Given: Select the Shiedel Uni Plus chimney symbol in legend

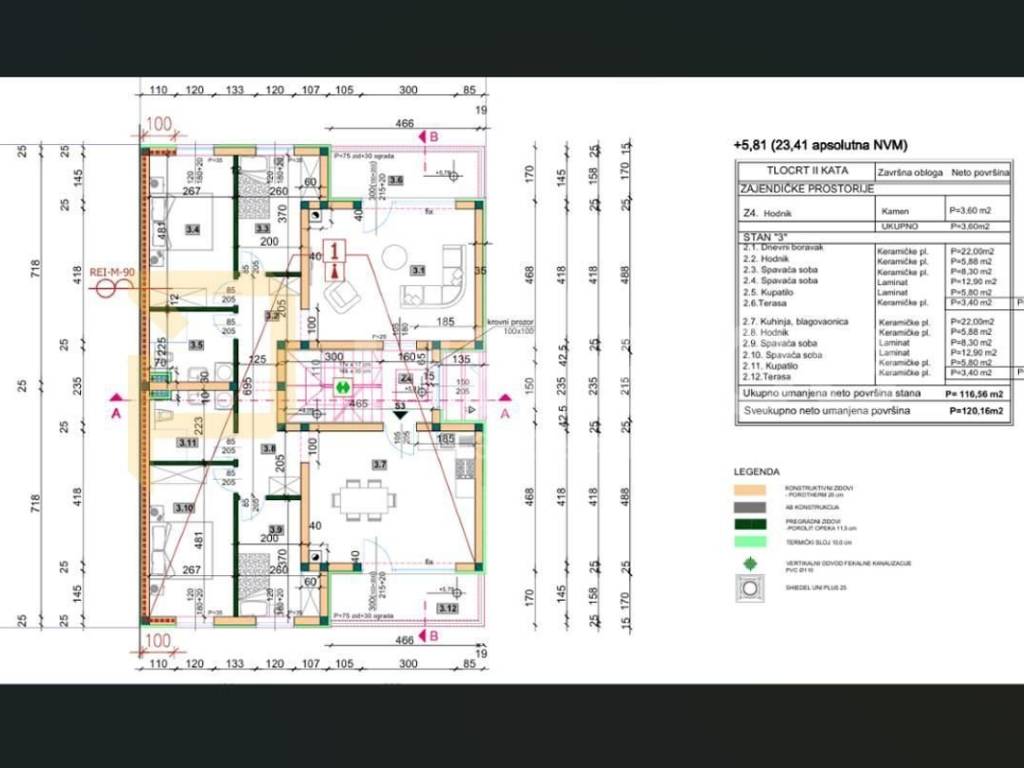Looking at the screenshot, I should coord(748,589).
